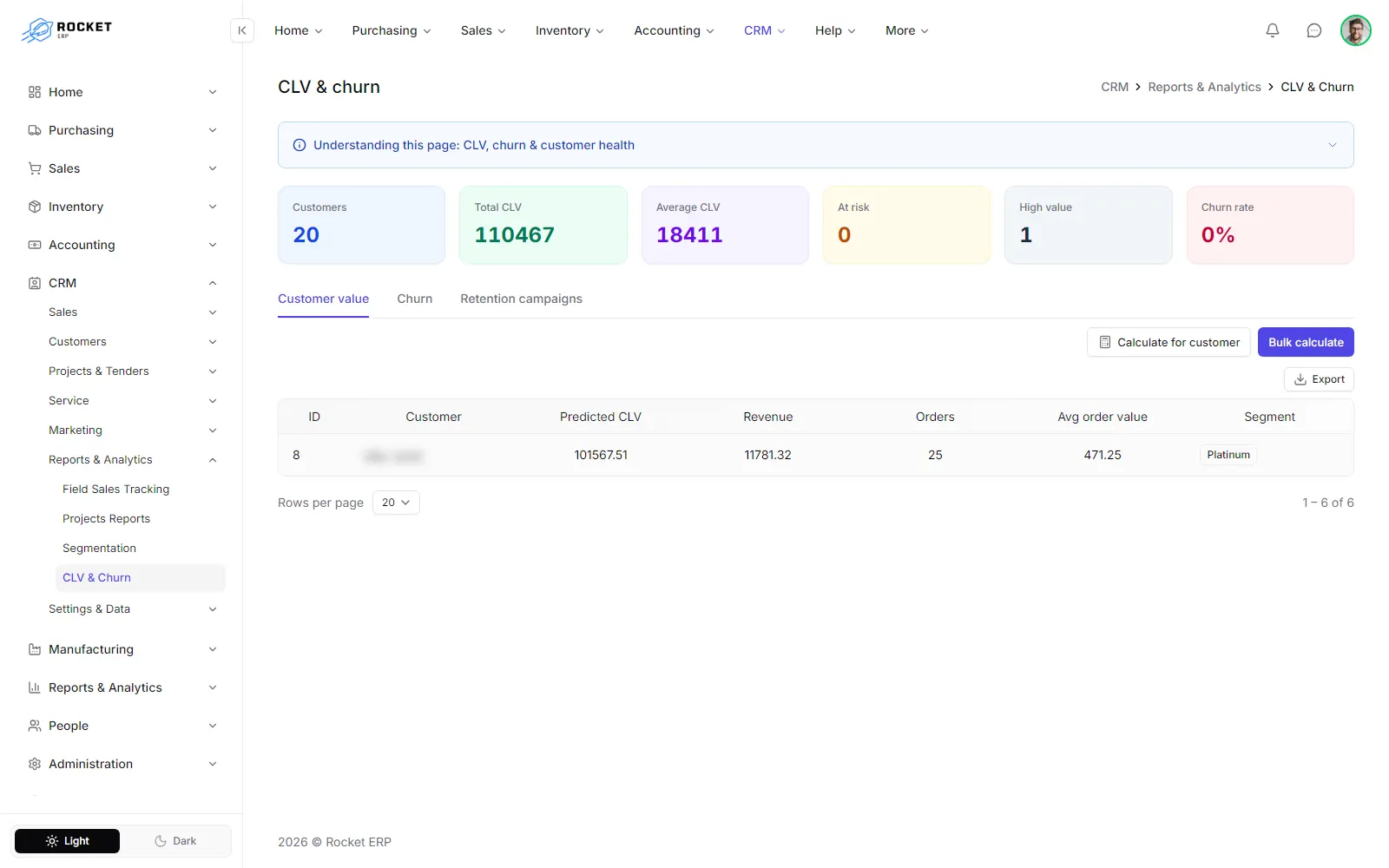Open Field Sales Tracking in sidebar
This screenshot has height=868, width=1389.
coord(116,490)
